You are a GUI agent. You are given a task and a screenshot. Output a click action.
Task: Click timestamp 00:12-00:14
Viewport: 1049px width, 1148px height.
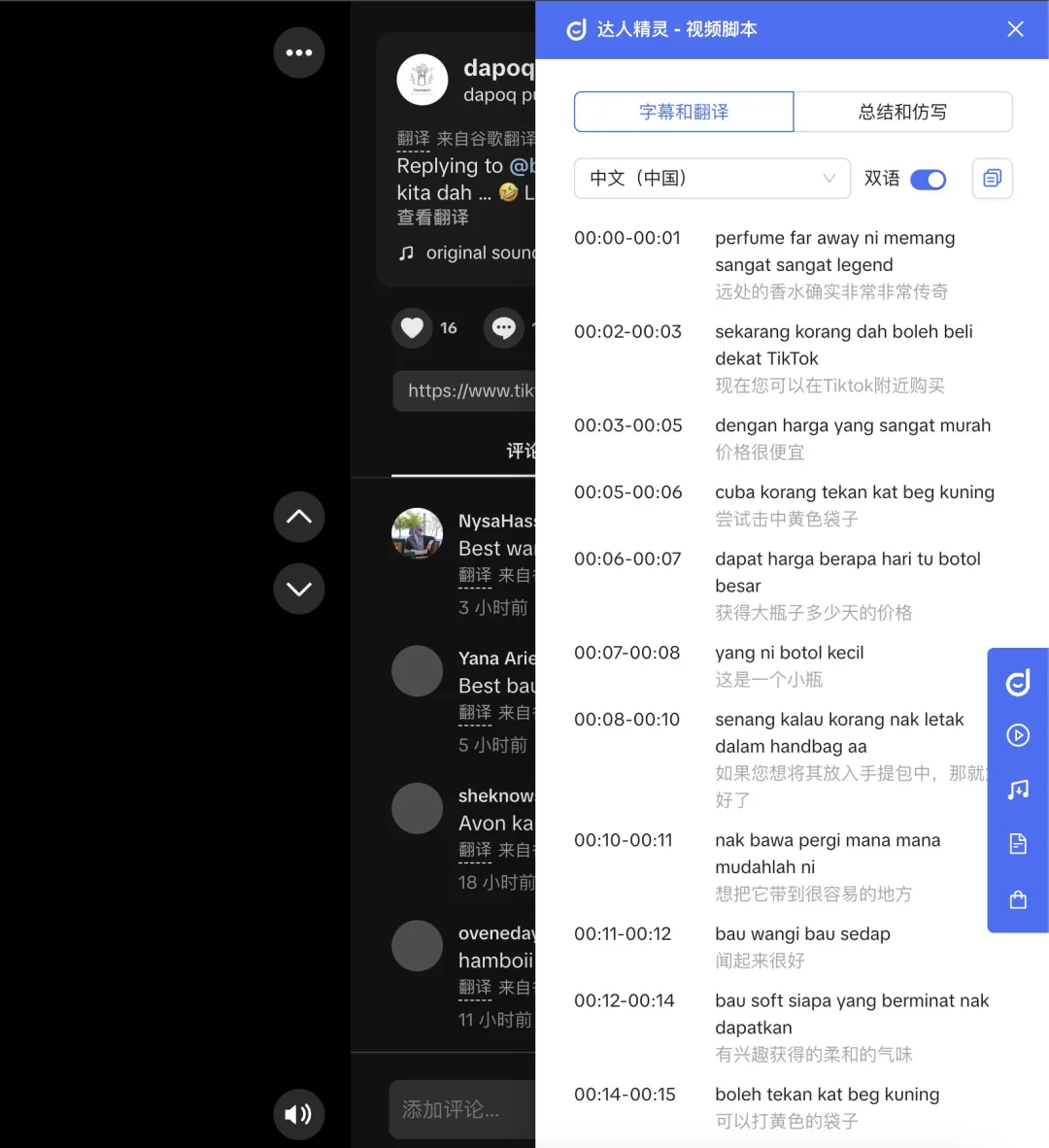[x=625, y=1000]
